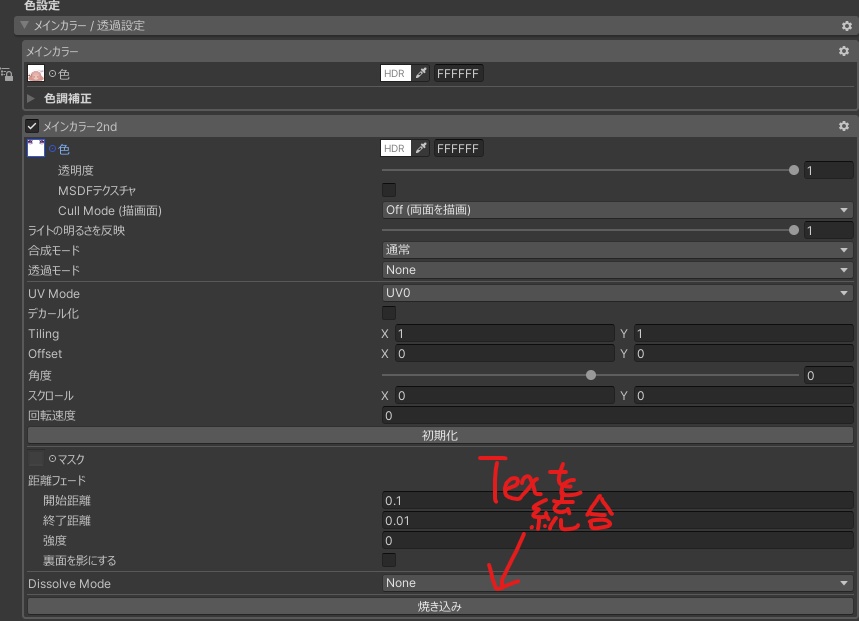The image size is (859, 621).
Task: Open the UV Mode dropdown
Action: coord(615,293)
